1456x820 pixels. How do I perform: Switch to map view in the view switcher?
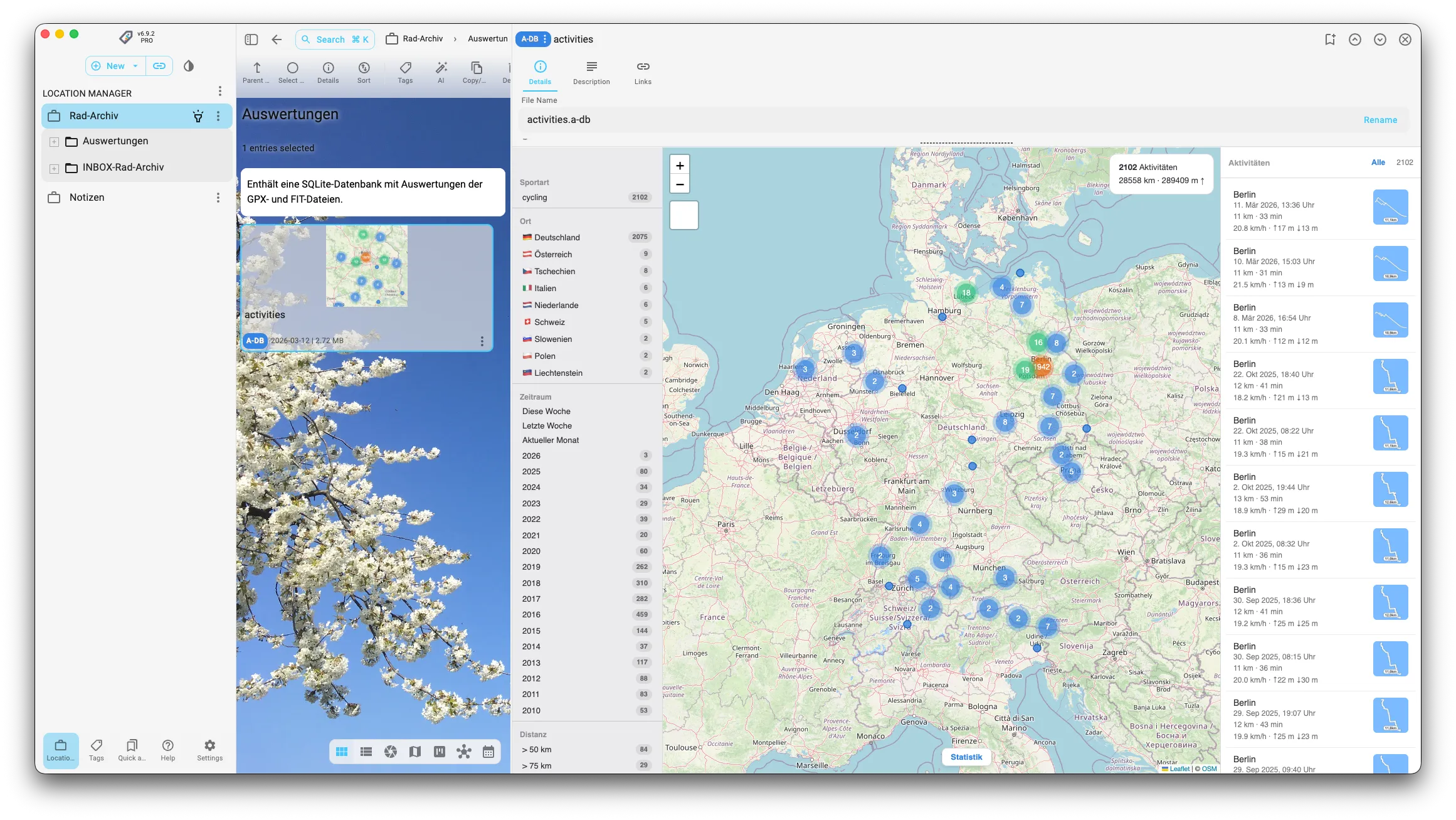pyautogui.click(x=415, y=751)
